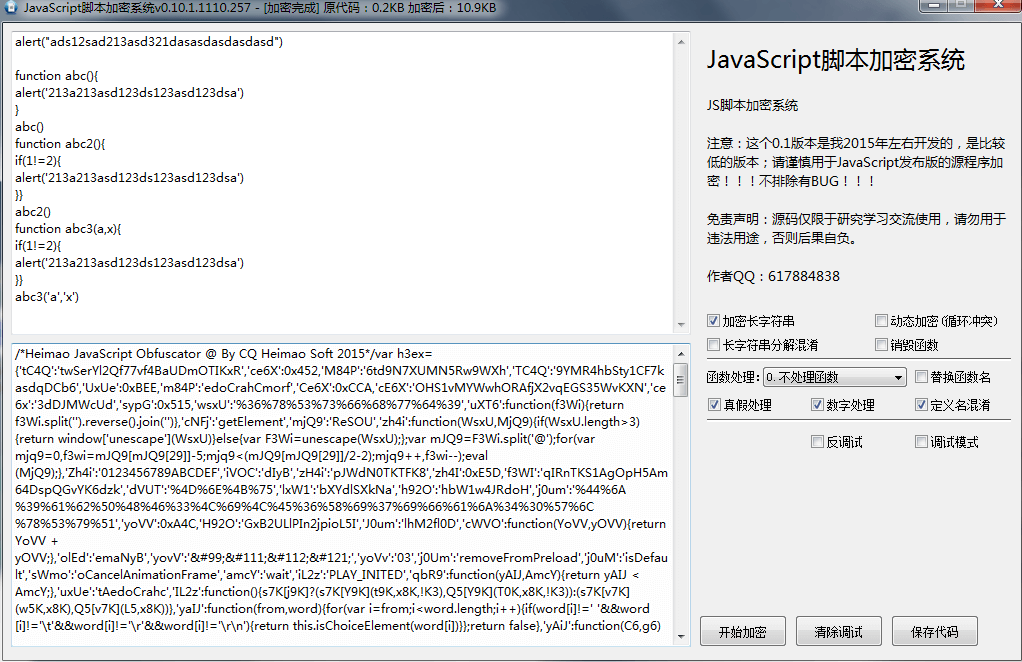Click the 开始加密 button
Screen dimensions: 1022x662
(742, 631)
